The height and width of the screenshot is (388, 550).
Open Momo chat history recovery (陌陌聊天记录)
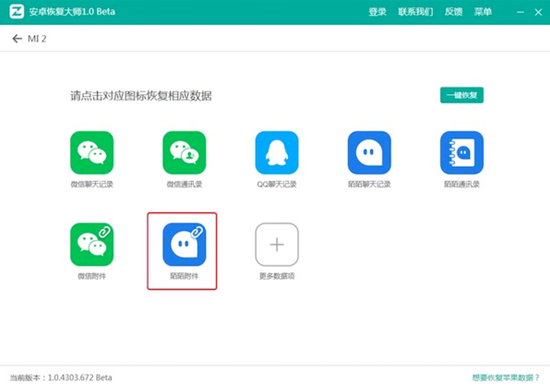pos(369,153)
